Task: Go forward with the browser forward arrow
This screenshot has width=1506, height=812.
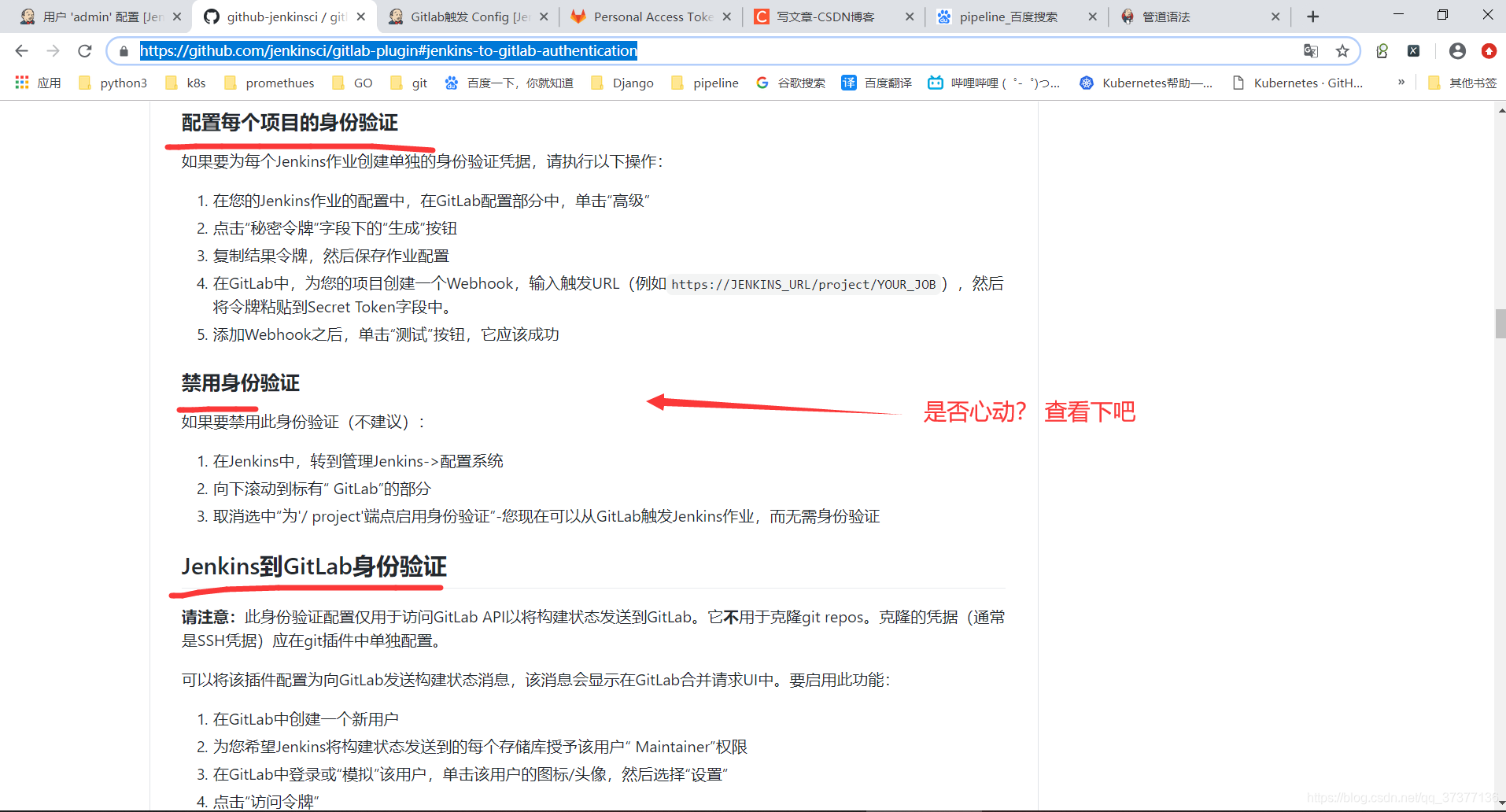Action: 53,51
